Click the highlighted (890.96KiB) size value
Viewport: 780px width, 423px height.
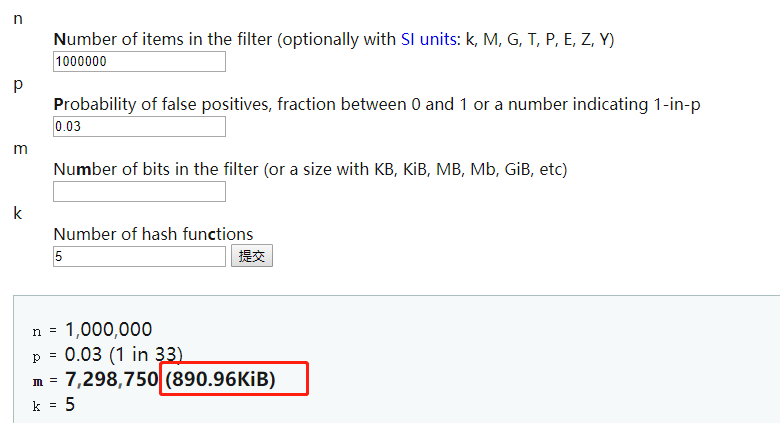tap(220, 379)
